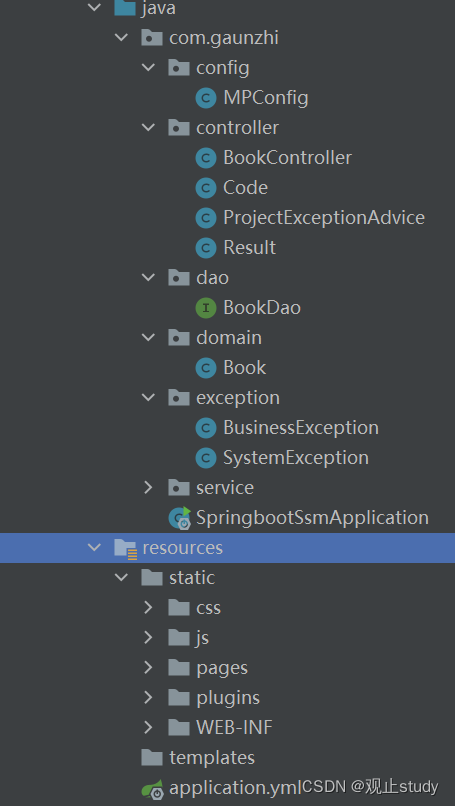The image size is (455, 806).
Task: Select the SpringbootSsmApplication file name
Action: pos(312,518)
